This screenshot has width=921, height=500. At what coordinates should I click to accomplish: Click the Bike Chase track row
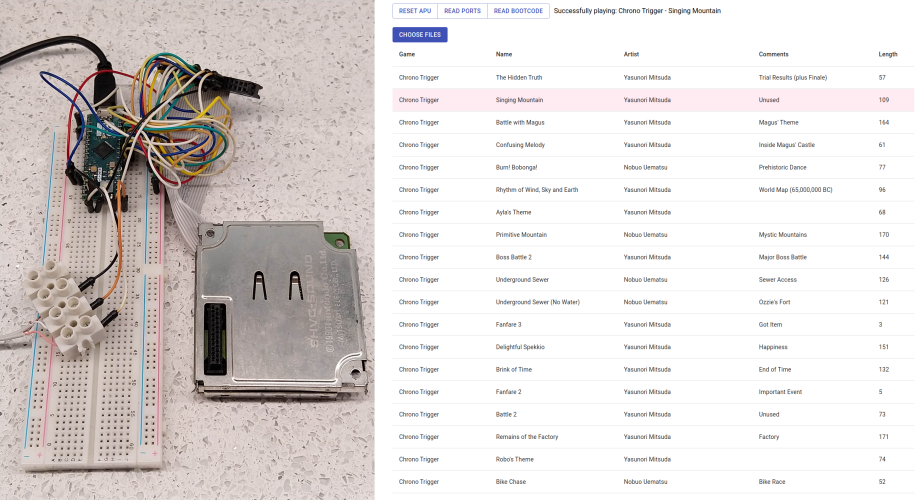pos(510,482)
